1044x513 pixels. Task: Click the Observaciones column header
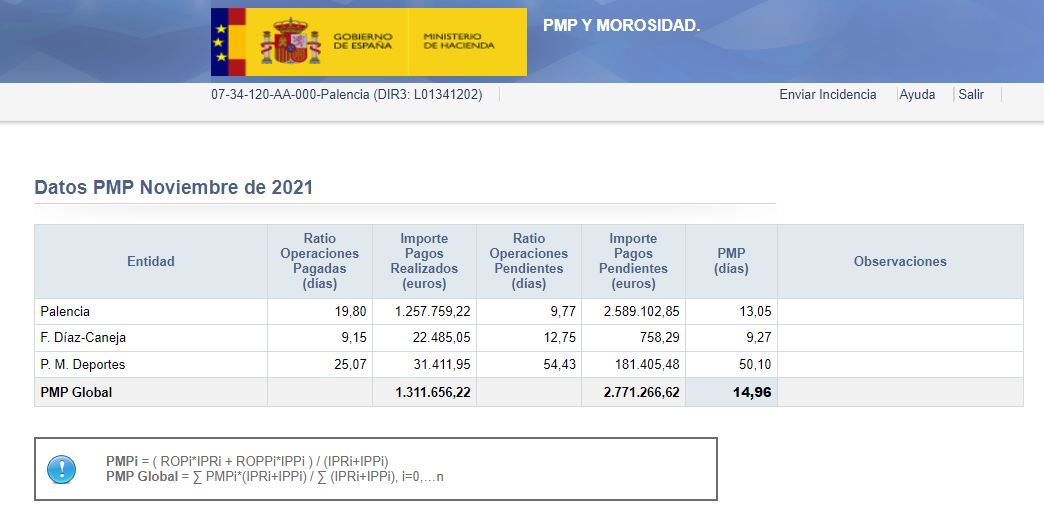900,262
